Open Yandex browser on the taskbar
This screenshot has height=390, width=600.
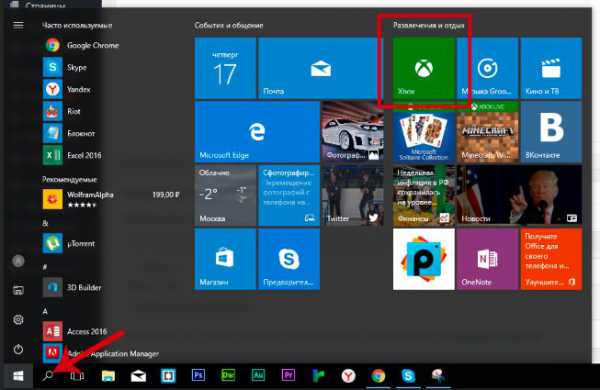(348, 376)
